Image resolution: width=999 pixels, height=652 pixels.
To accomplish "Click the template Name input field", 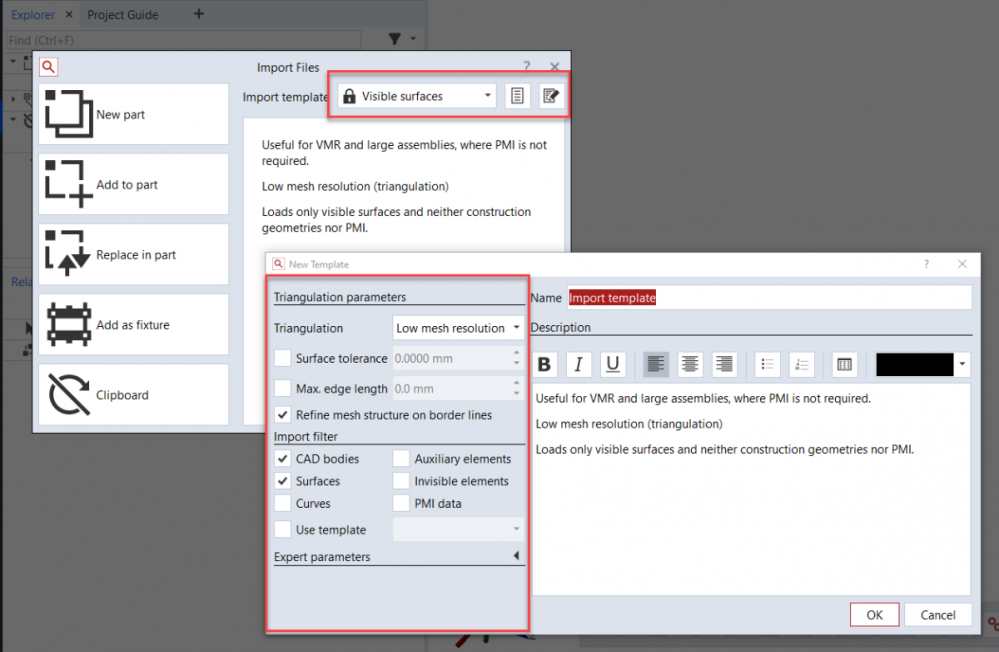I will pos(768,298).
